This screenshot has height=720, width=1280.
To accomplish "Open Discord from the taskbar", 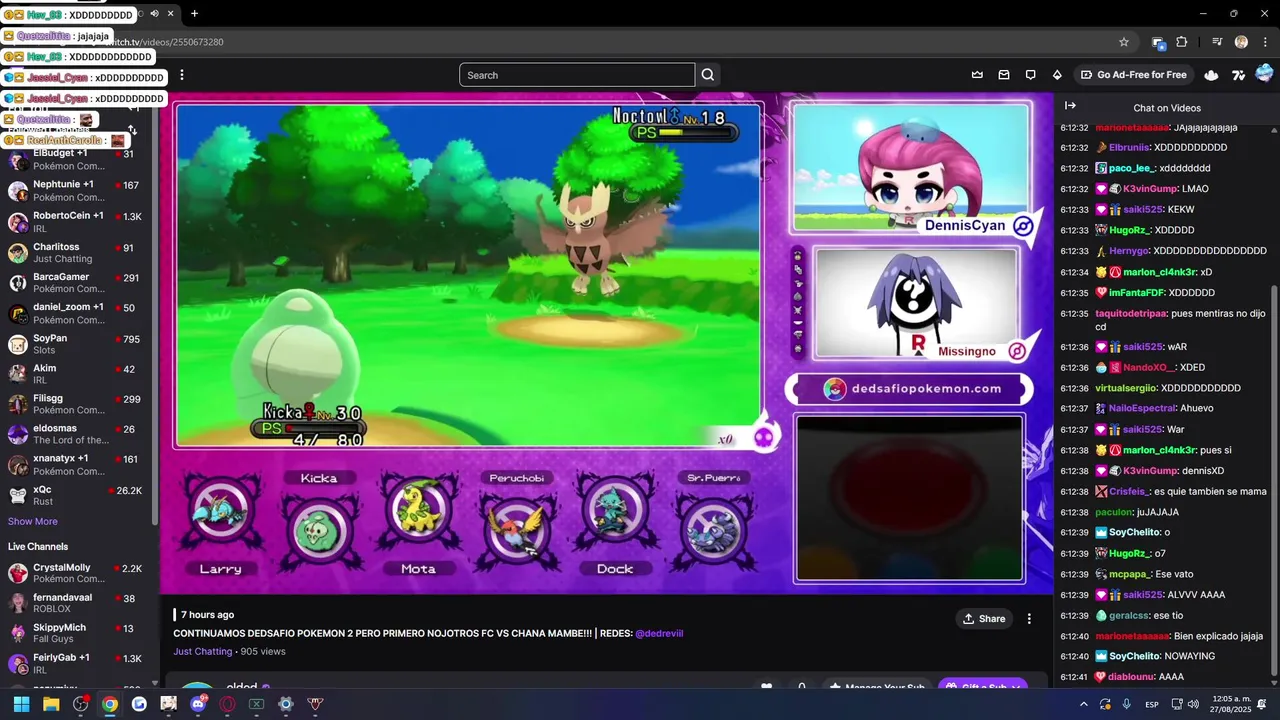I will (x=198, y=704).
